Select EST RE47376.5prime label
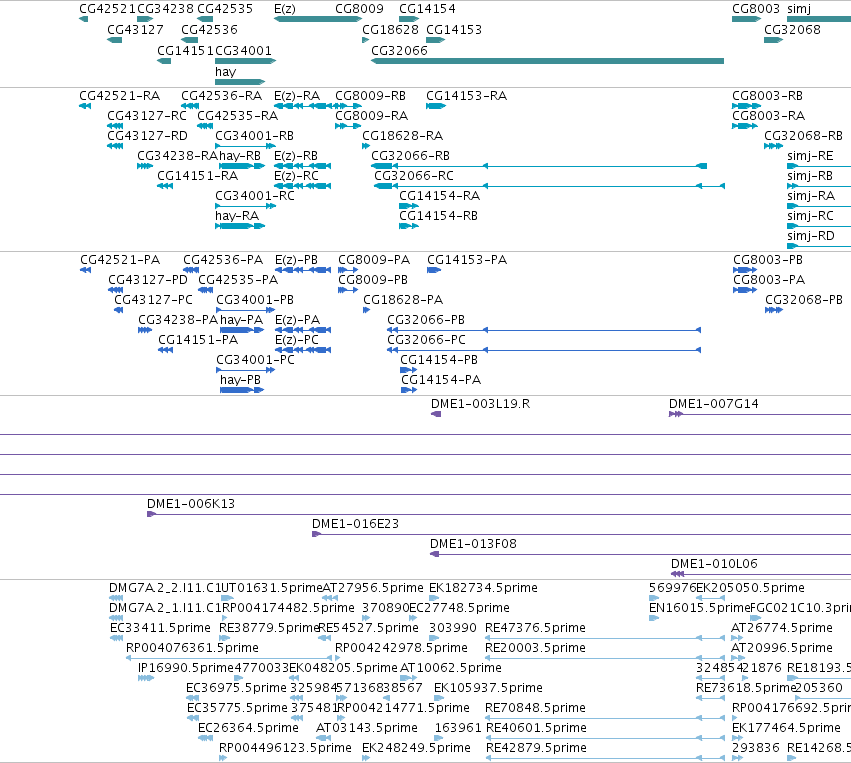The width and height of the screenshot is (851, 763). pyautogui.click(x=535, y=628)
